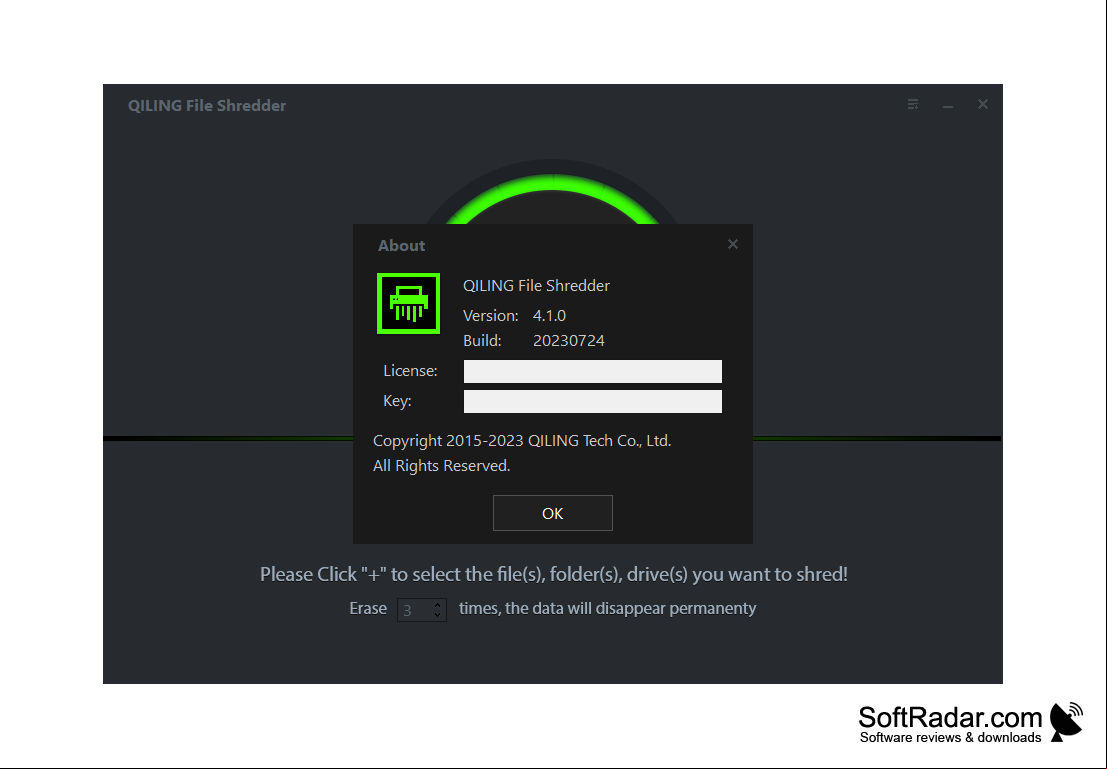Click the About dialog title

pos(401,246)
